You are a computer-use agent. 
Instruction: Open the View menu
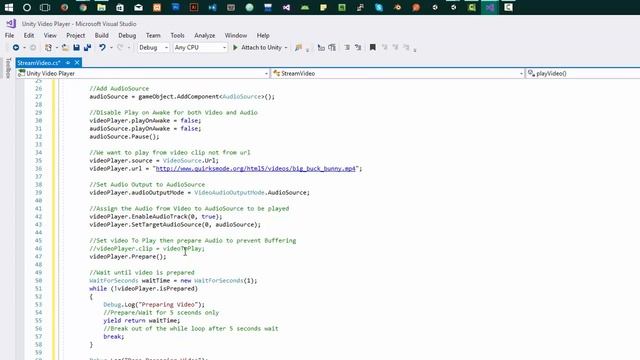(50, 36)
